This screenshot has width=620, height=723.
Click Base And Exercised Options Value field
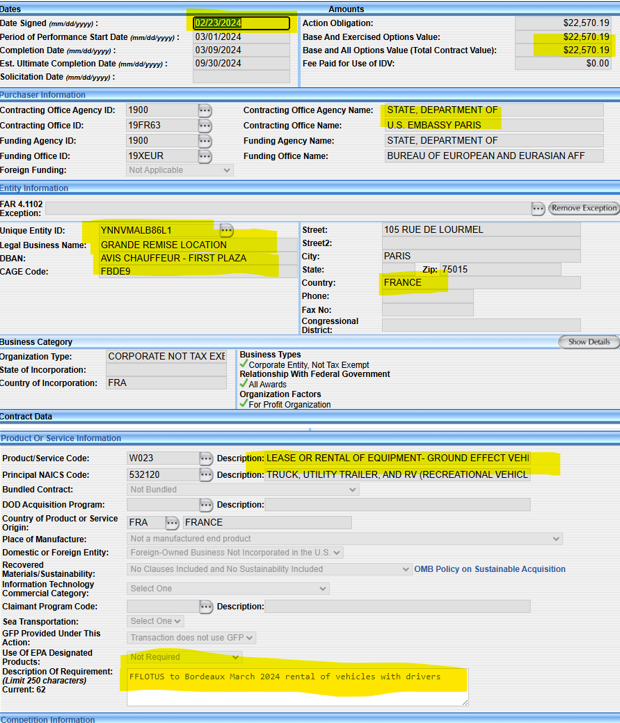(x=563, y=37)
